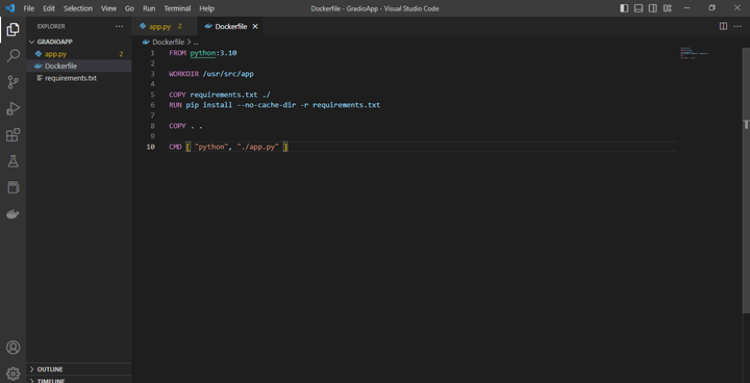Open requirements.txt in file explorer
750x383 pixels.
79,78
